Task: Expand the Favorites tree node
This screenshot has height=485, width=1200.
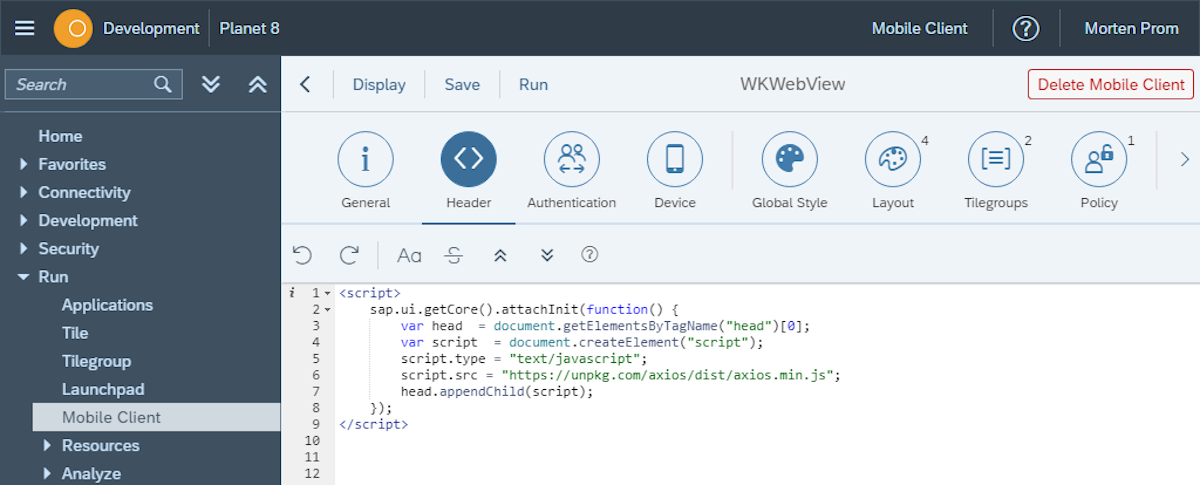Action: [24, 164]
